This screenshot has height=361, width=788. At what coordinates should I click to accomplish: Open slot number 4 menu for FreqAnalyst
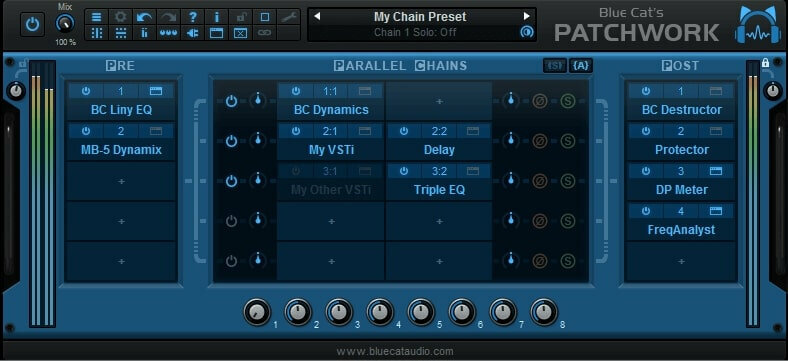coord(681,212)
